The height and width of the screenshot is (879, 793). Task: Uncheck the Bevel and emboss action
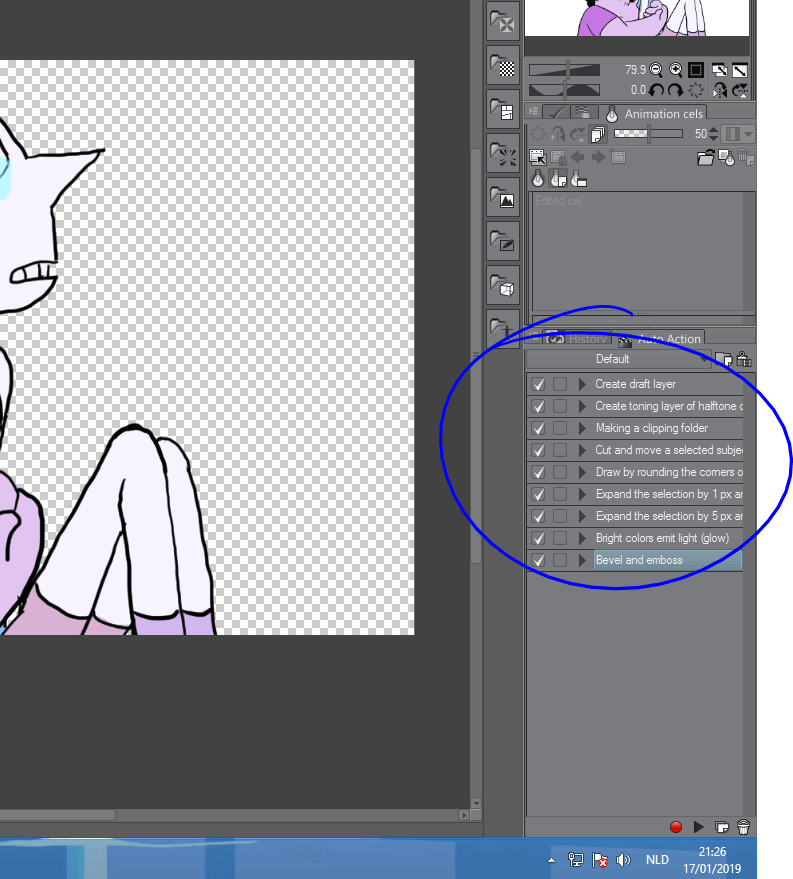pos(538,561)
